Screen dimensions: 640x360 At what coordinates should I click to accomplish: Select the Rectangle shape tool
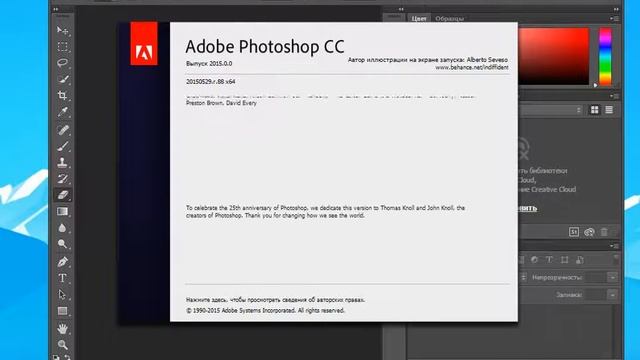click(x=62, y=311)
